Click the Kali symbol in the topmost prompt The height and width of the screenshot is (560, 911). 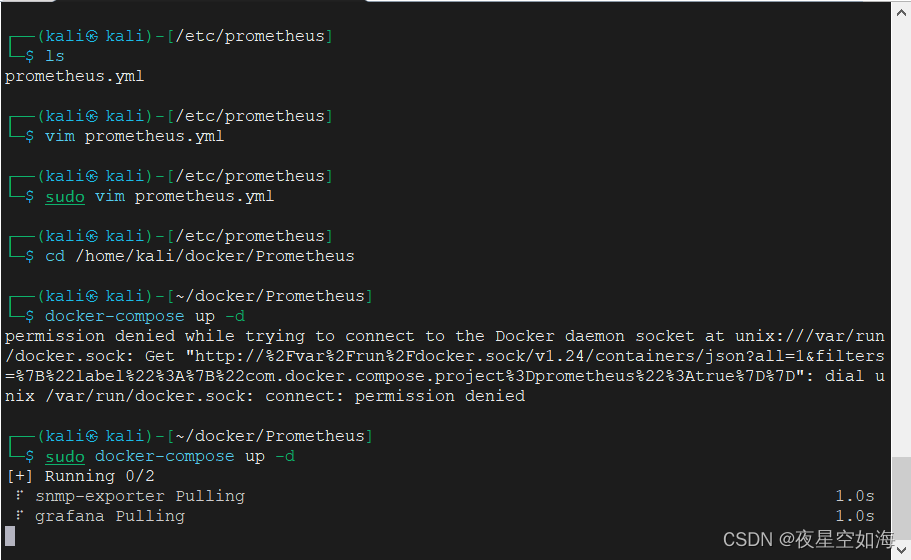point(91,36)
